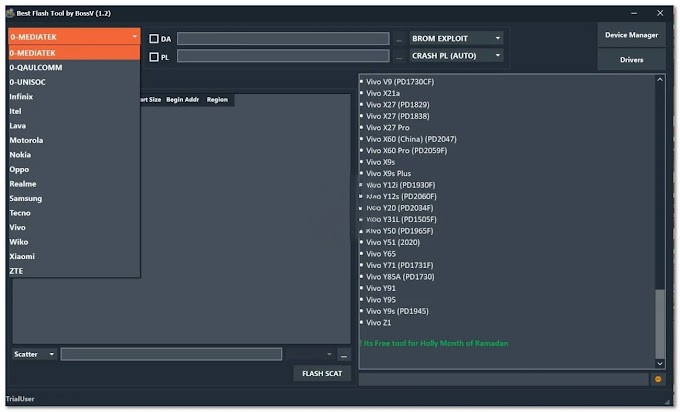Screen dimensions: 680x412
Task: Click the TrialUser status bar text
Action: pos(20,399)
